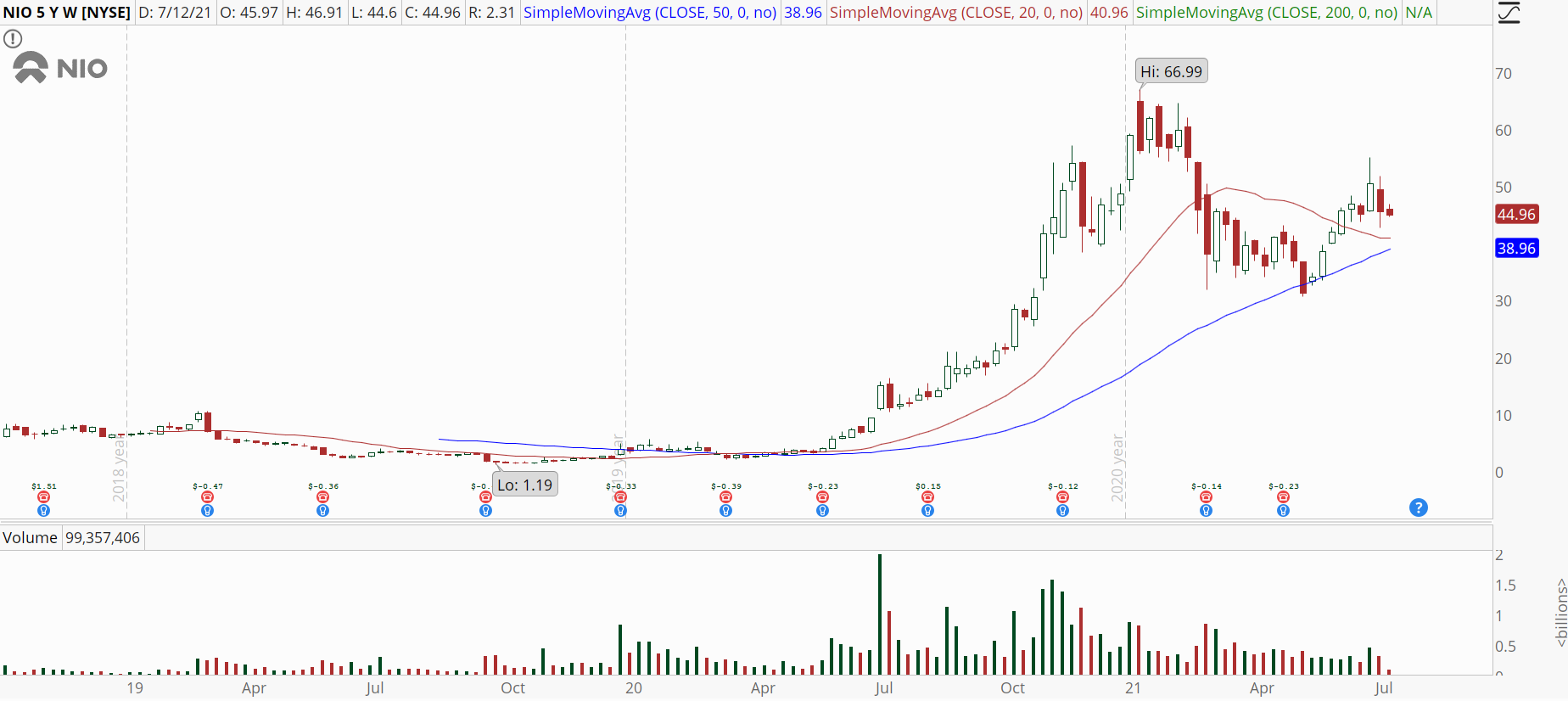Click the $-0.47 earnings label
Screen dimensions: 1568x701
(x=208, y=486)
